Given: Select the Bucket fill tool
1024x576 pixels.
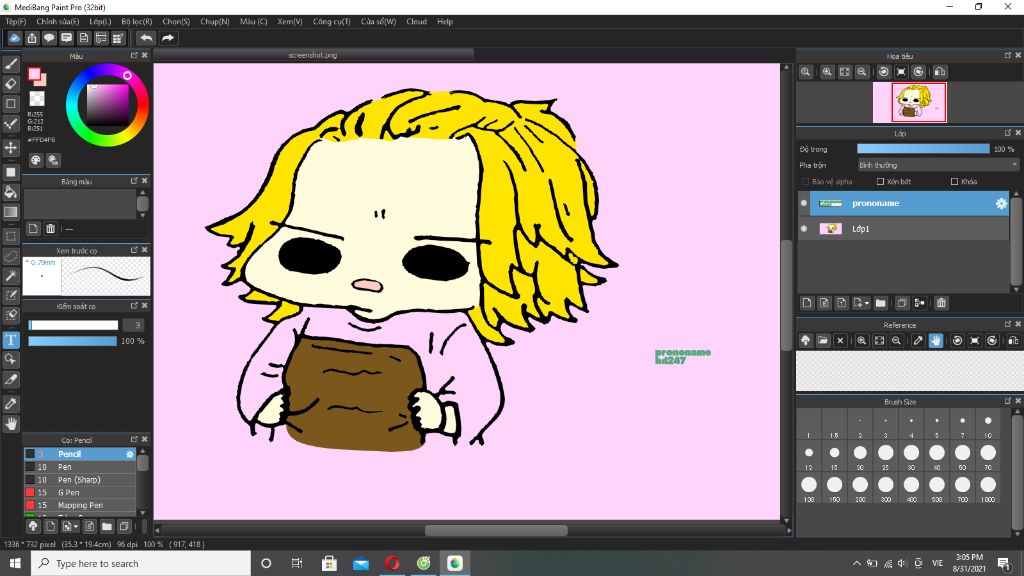Looking at the screenshot, I should pyautogui.click(x=10, y=192).
